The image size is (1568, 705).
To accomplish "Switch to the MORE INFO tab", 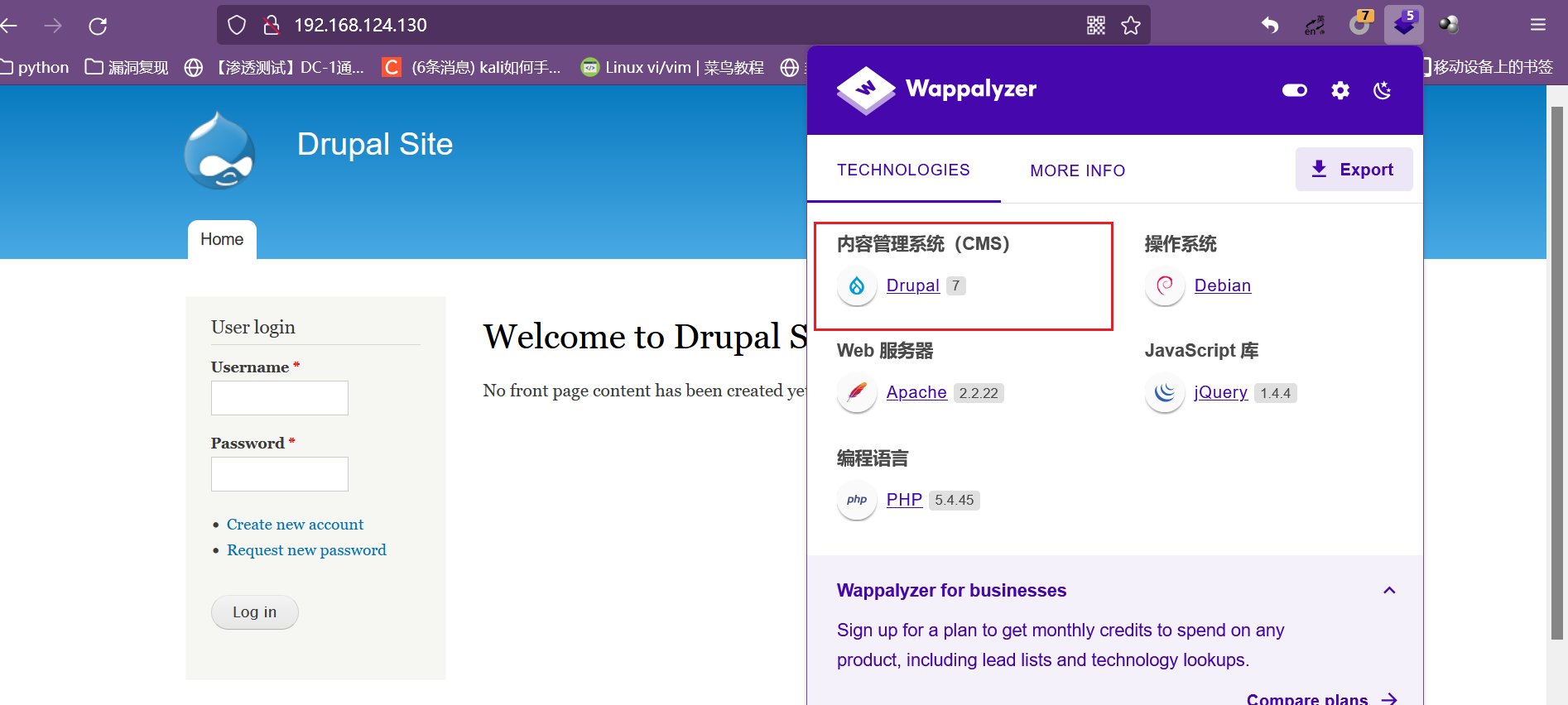I will click(1077, 170).
